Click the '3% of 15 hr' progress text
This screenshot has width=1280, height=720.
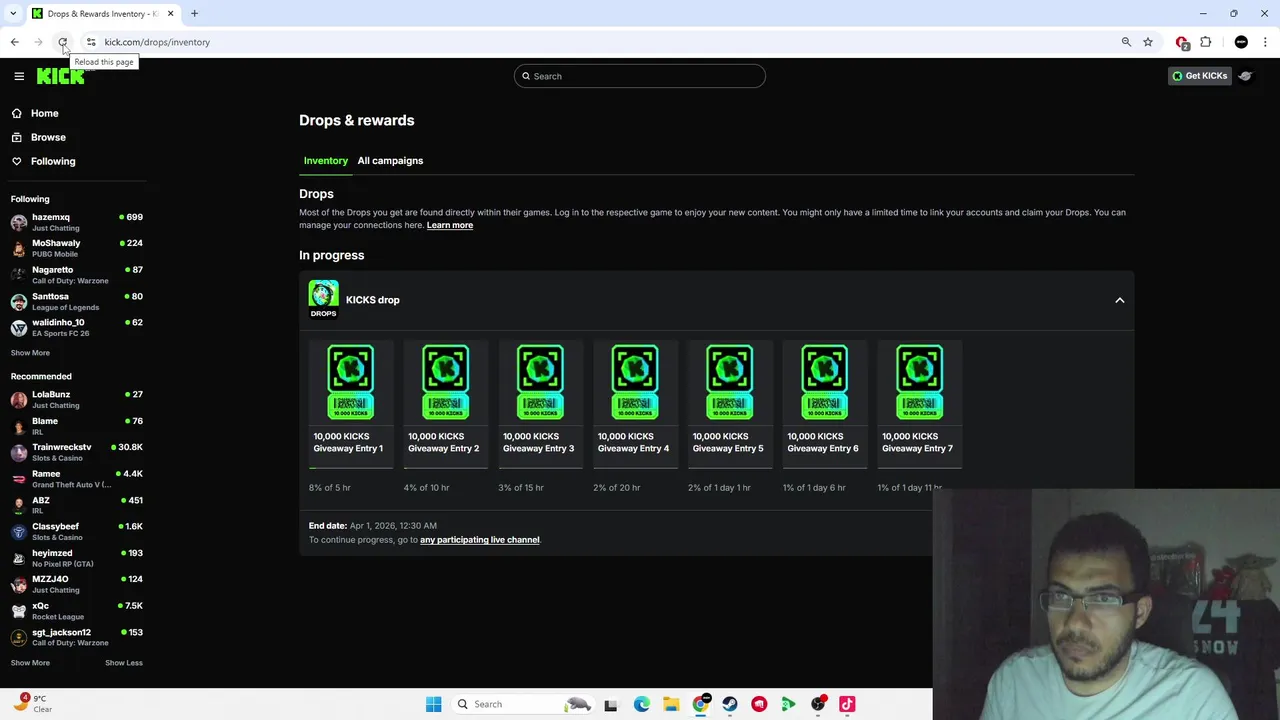(x=521, y=488)
